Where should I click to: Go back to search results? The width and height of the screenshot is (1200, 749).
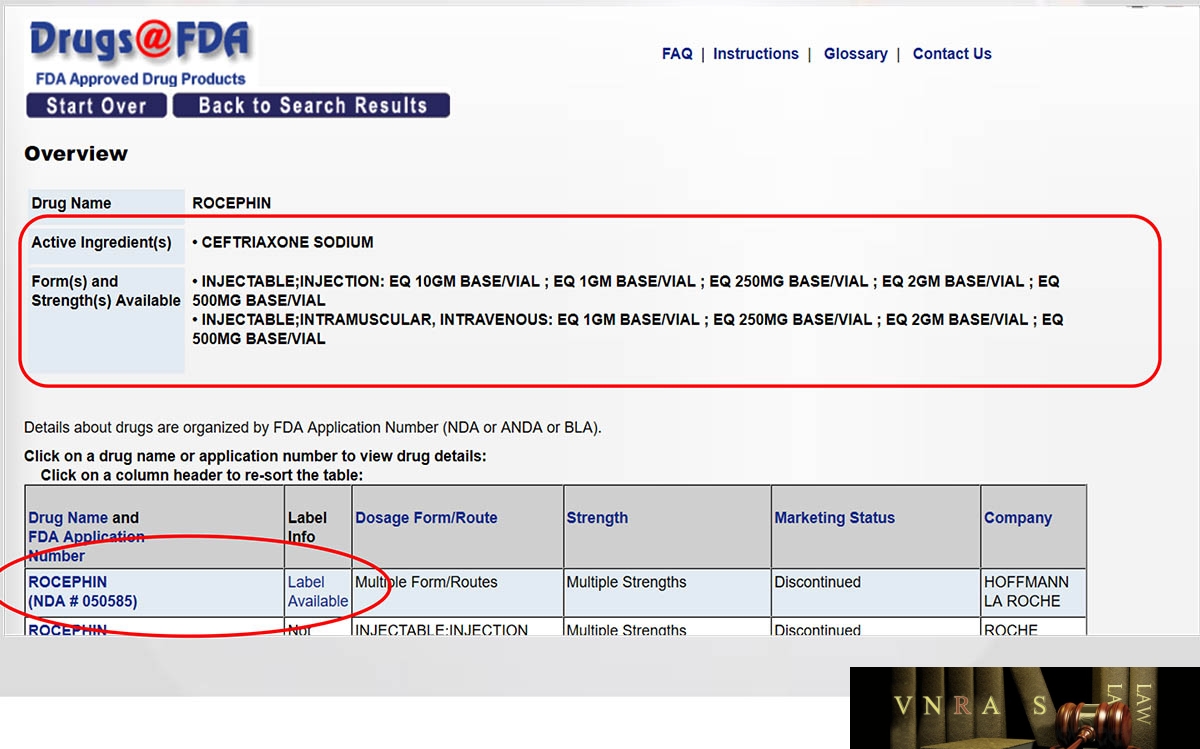(312, 106)
